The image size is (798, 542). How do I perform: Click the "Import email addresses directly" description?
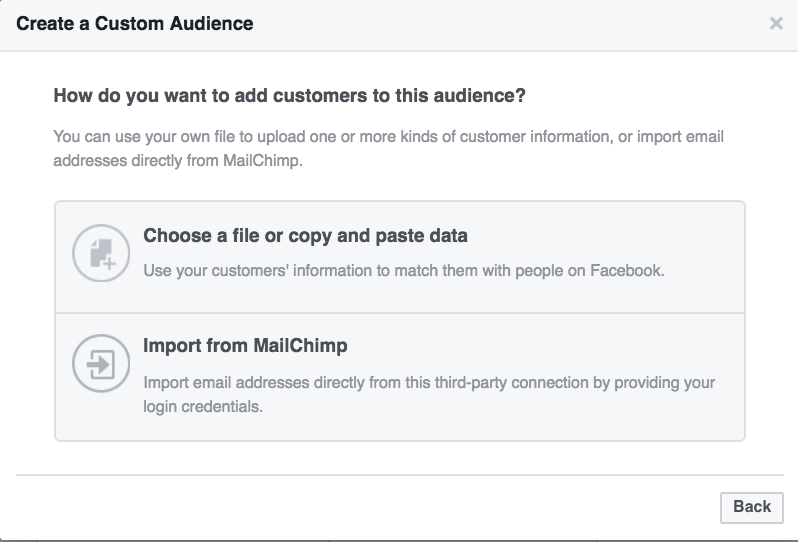429,394
